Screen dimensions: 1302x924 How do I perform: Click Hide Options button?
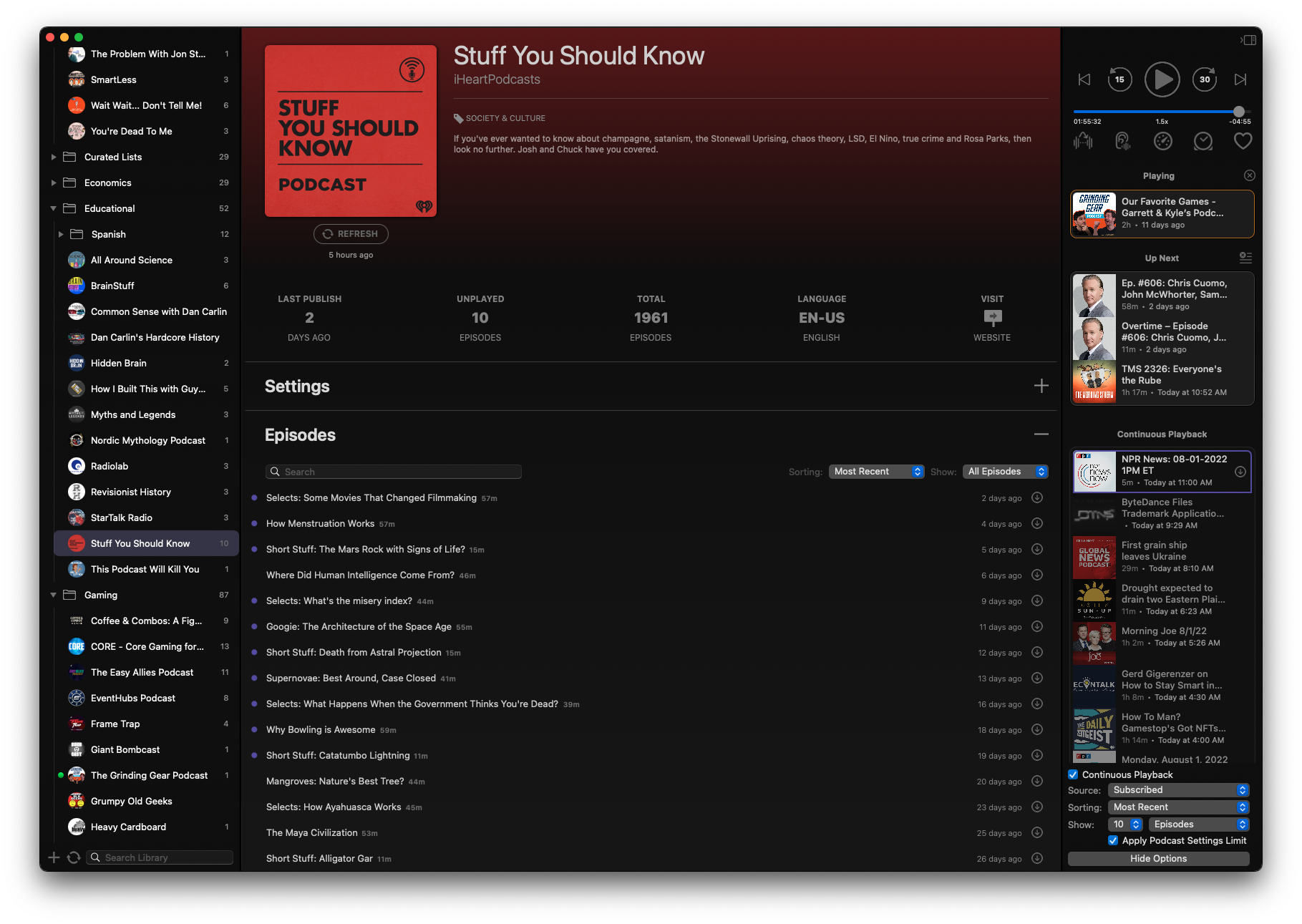click(1158, 858)
